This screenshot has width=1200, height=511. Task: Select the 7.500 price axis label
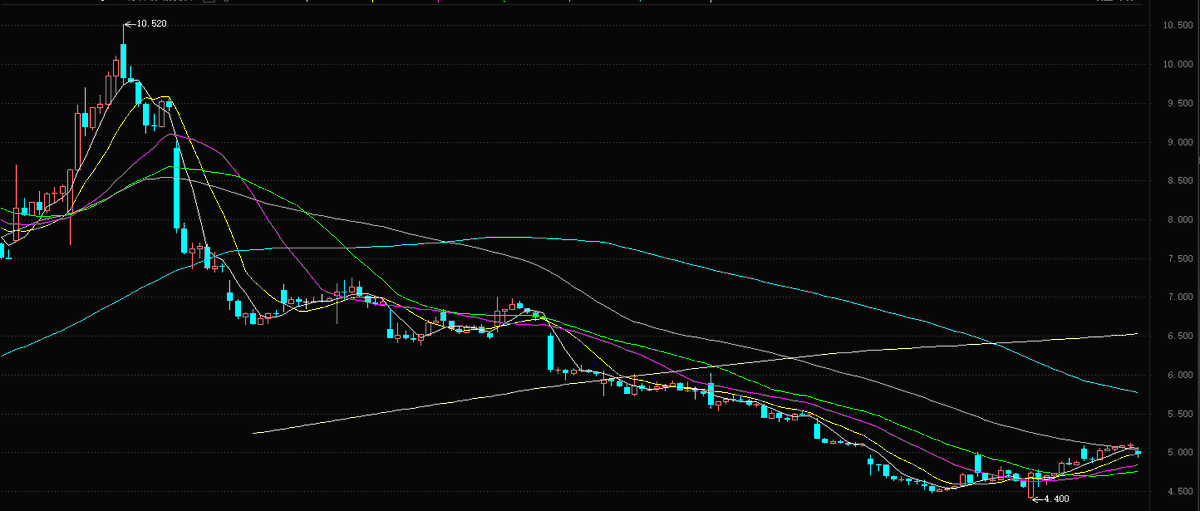tap(1179, 258)
